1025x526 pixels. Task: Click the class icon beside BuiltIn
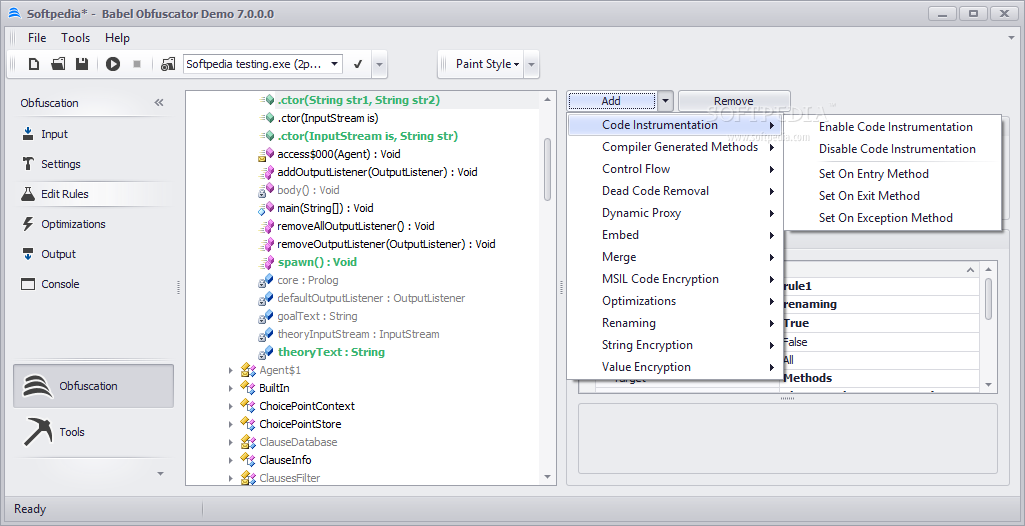pyautogui.click(x=248, y=388)
